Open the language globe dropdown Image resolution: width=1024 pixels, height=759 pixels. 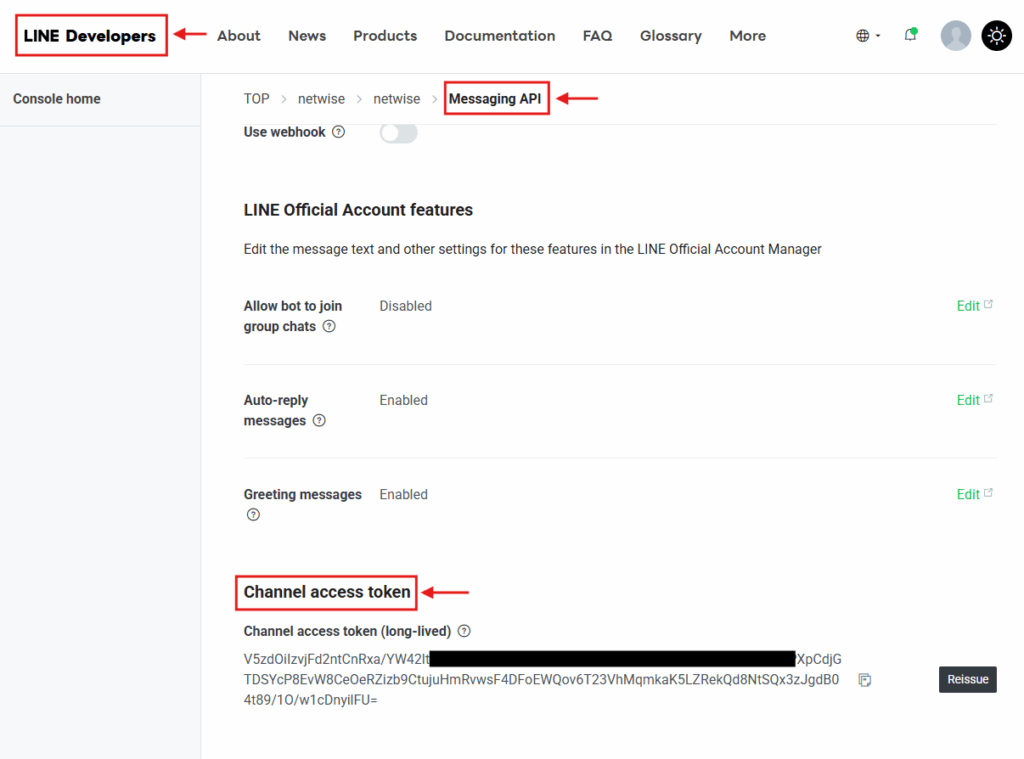(868, 36)
